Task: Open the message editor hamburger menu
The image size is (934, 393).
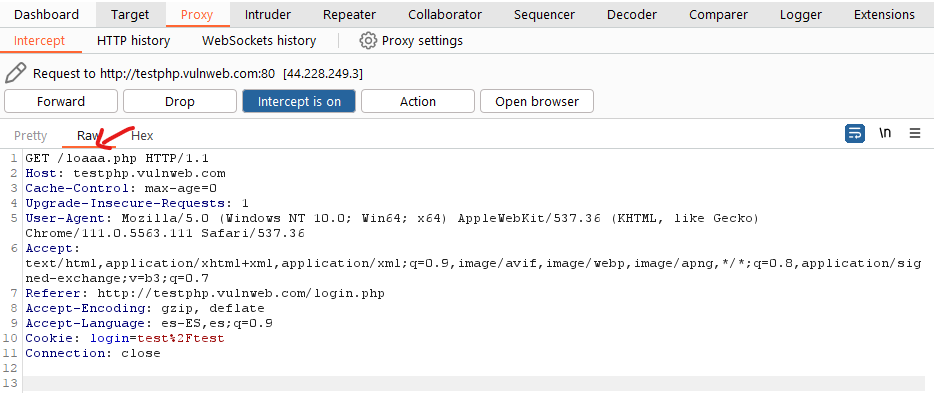Action: (915, 133)
